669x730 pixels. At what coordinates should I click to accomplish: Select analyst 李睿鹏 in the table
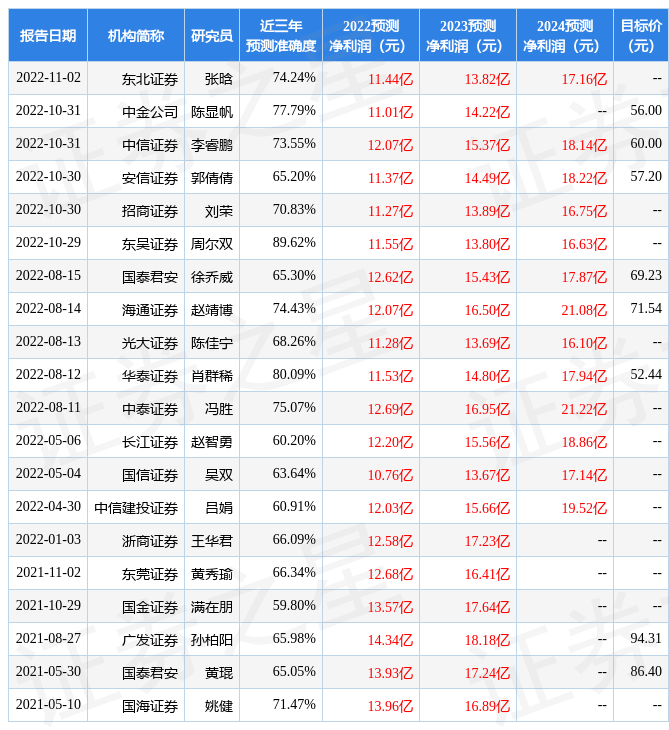point(212,144)
